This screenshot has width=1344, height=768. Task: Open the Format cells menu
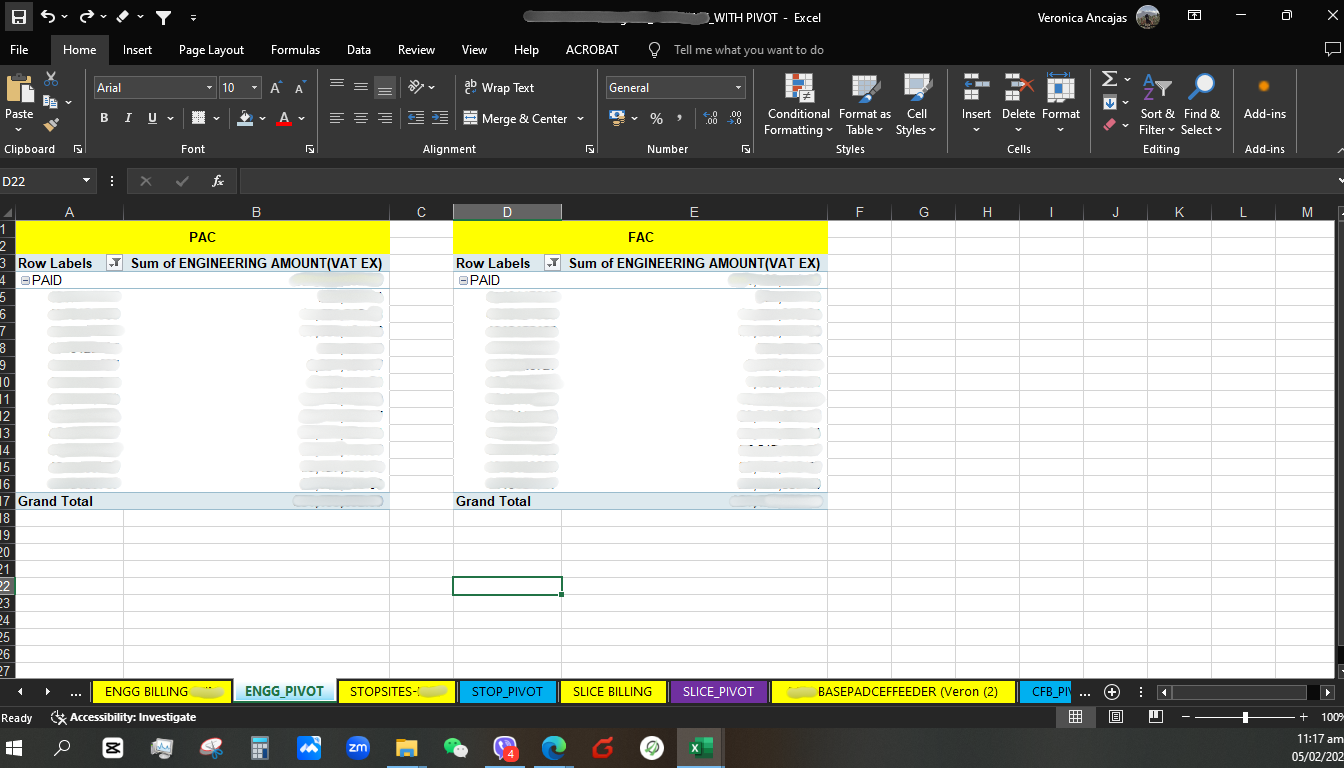tap(1061, 104)
